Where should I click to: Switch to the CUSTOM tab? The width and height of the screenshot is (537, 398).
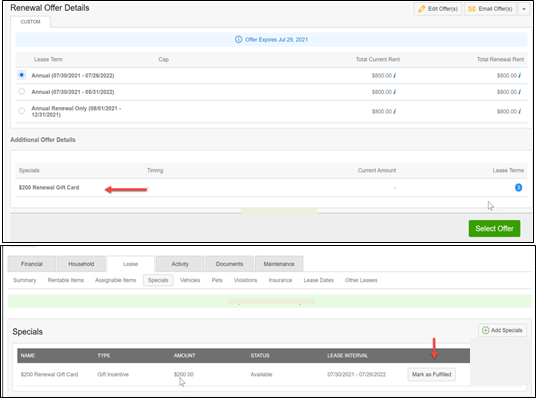coord(30,22)
